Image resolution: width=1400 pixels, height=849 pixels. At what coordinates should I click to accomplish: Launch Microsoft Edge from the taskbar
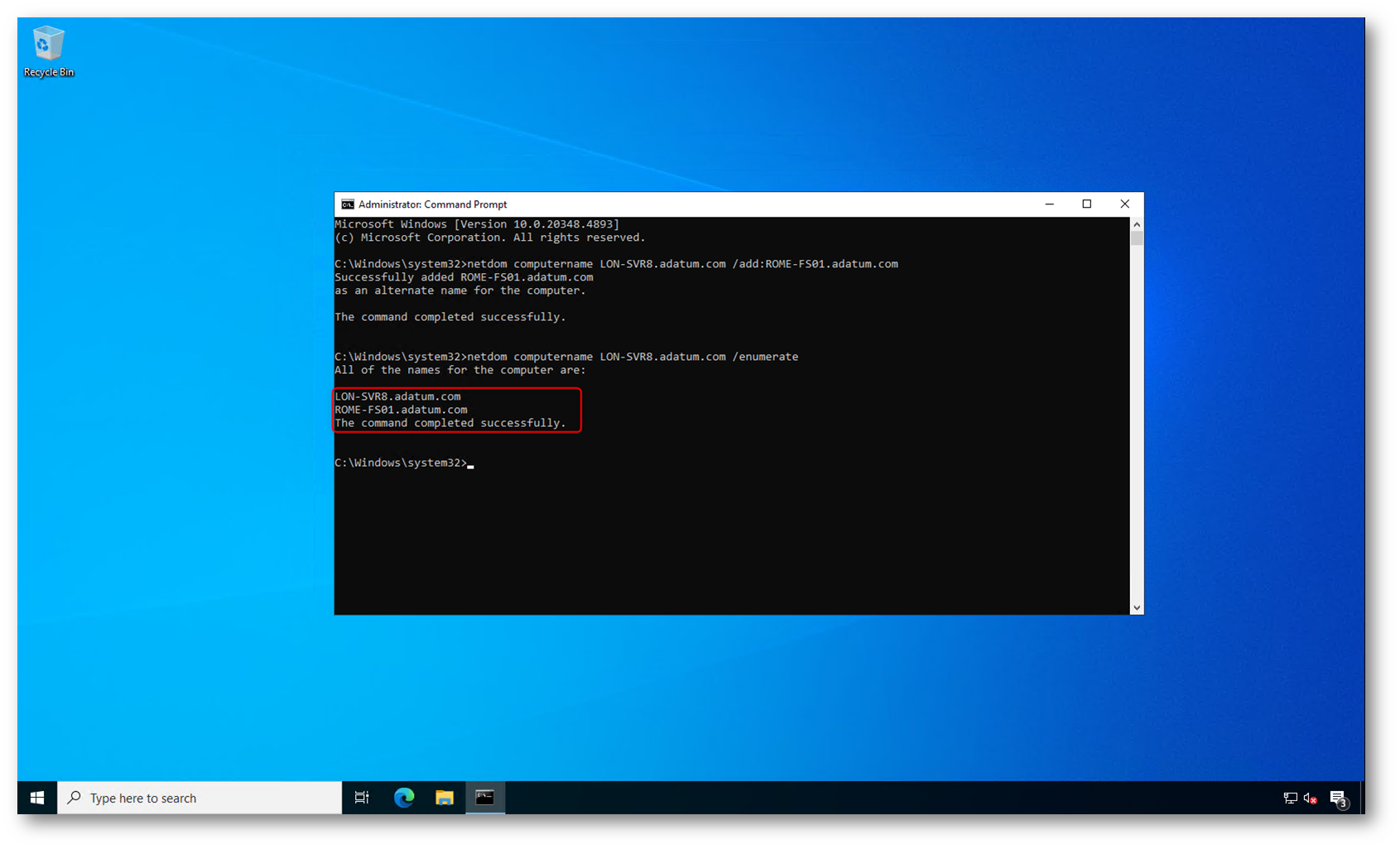404,798
